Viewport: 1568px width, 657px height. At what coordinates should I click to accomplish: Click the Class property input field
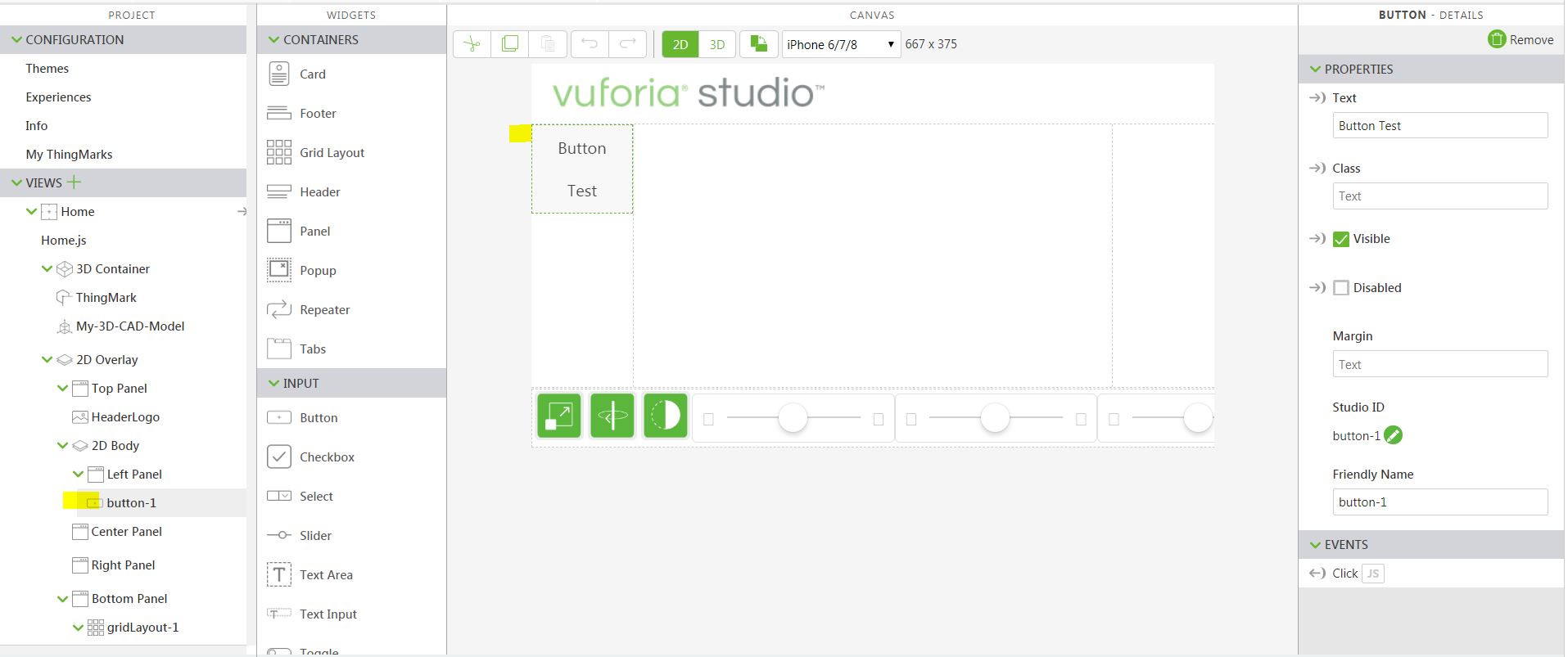[1440, 196]
